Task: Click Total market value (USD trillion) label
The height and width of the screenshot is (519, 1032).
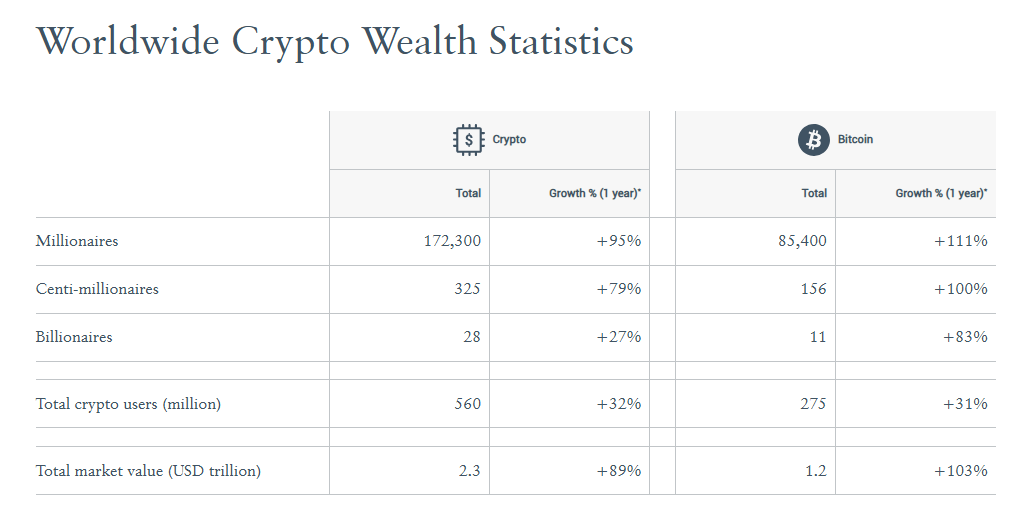Action: (x=148, y=471)
